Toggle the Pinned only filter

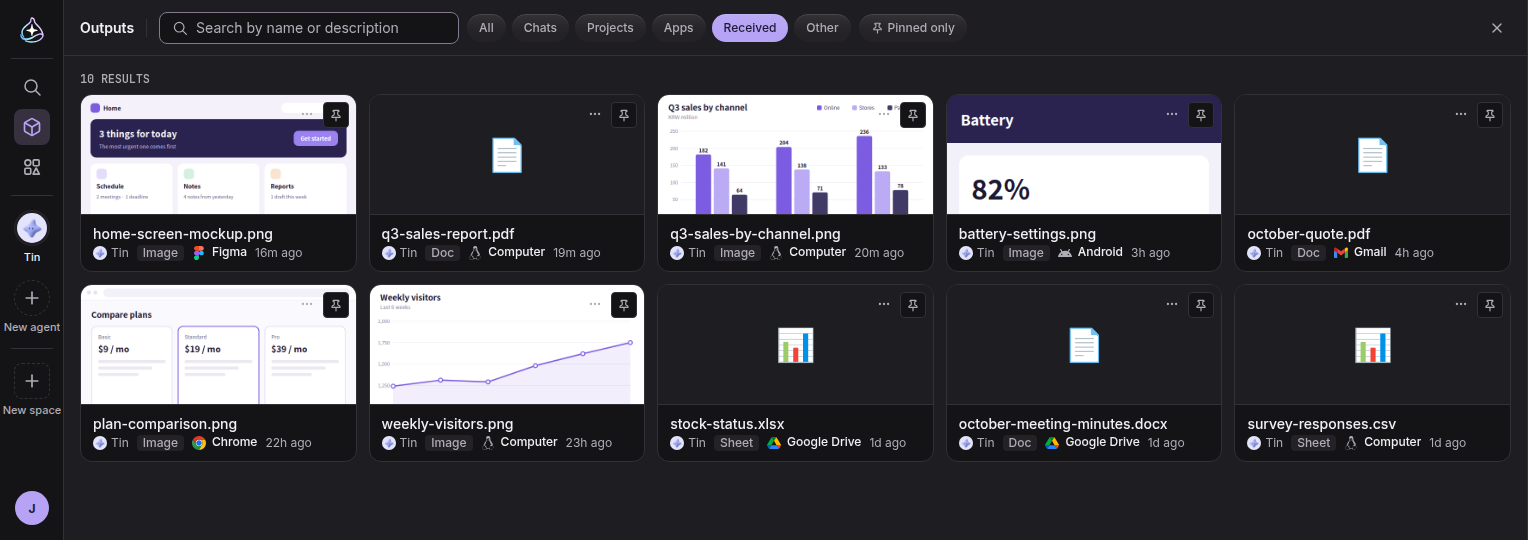913,28
